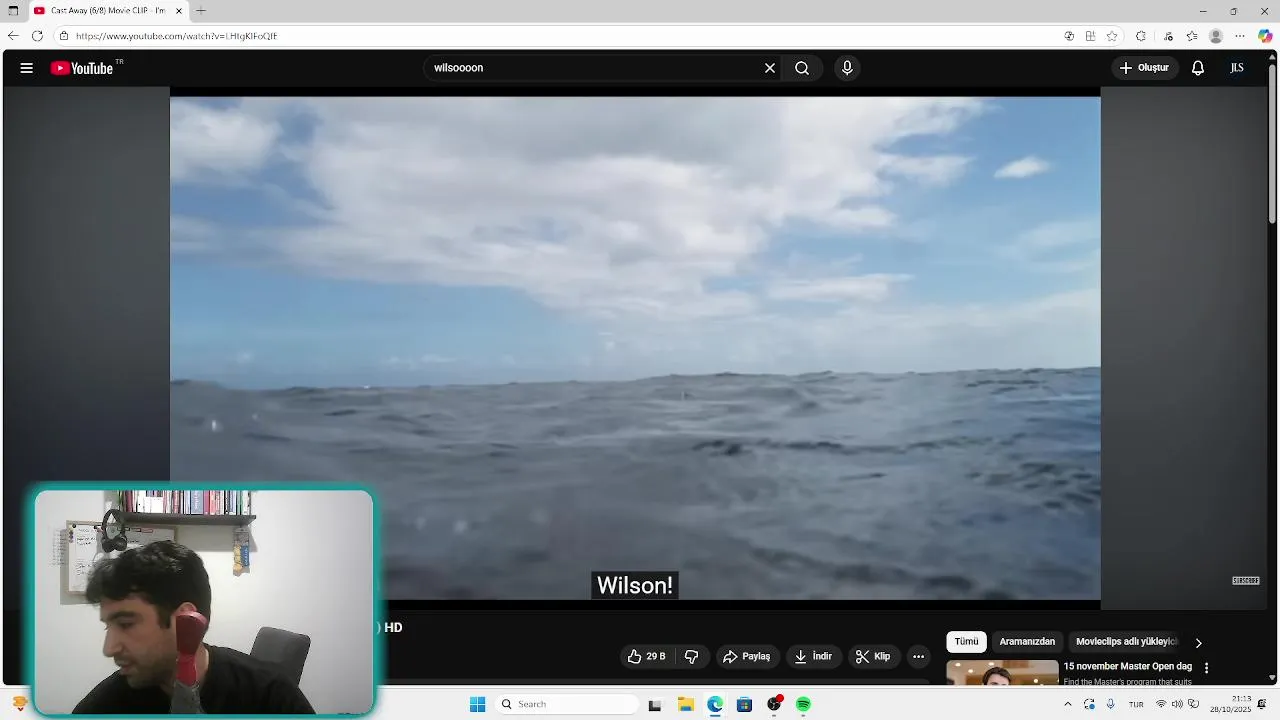Open Task View on taskbar
1280x720 pixels.
tap(655, 705)
